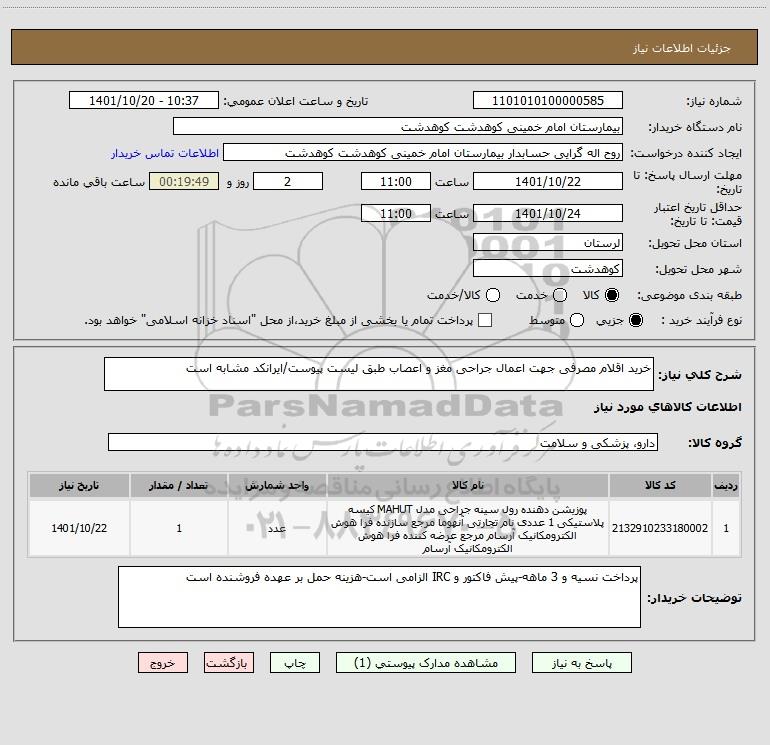
Task: Select the جزیی purchase type radio
Action: [635, 320]
